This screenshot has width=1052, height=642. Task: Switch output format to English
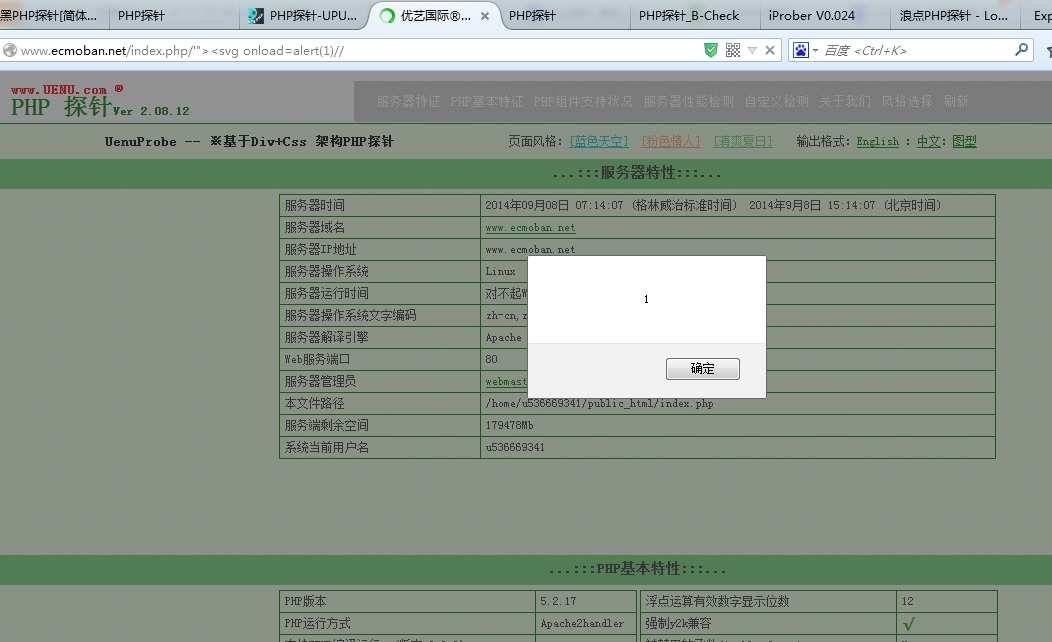coord(878,142)
